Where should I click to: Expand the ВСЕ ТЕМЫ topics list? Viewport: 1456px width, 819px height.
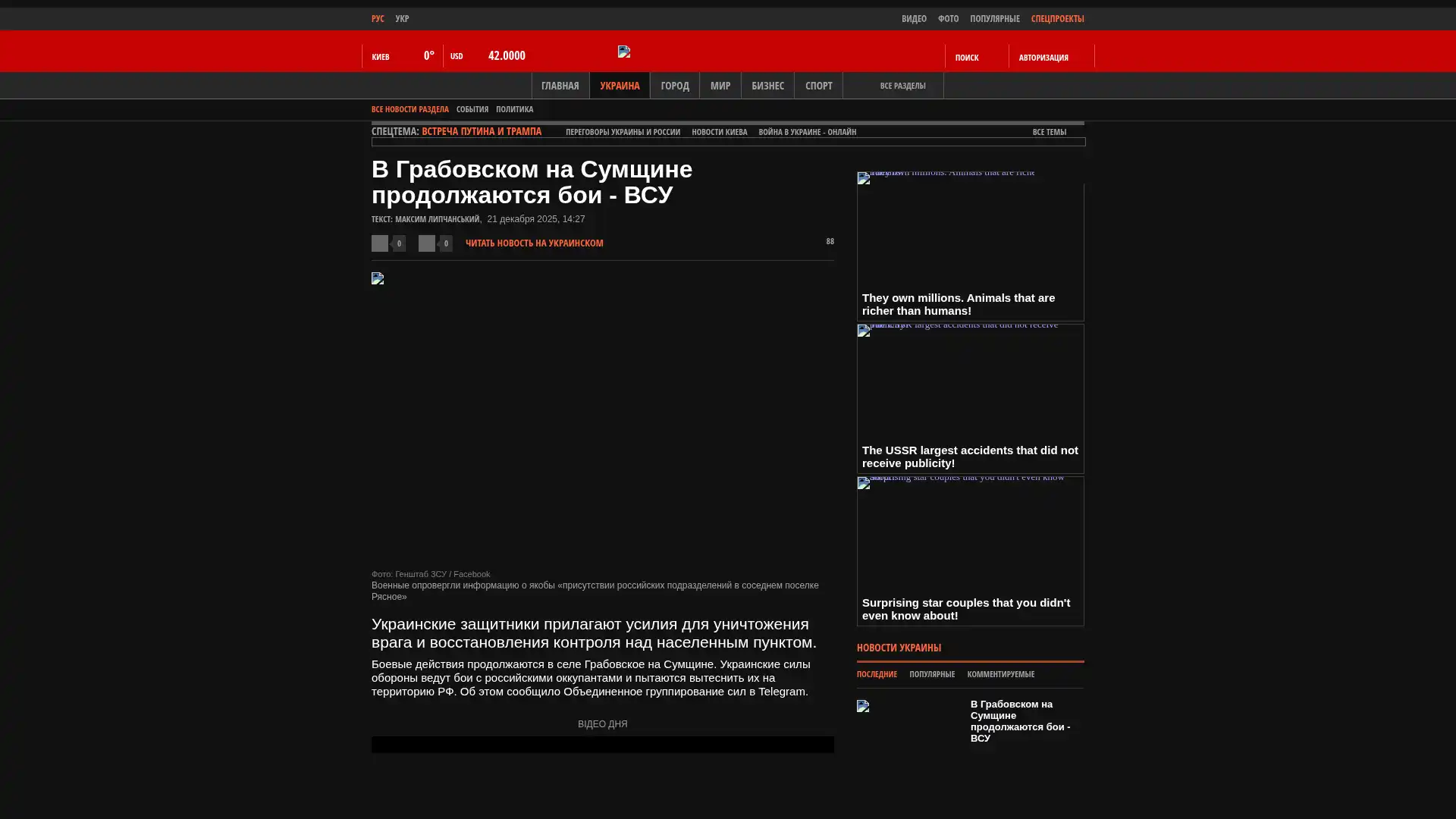point(1049,132)
